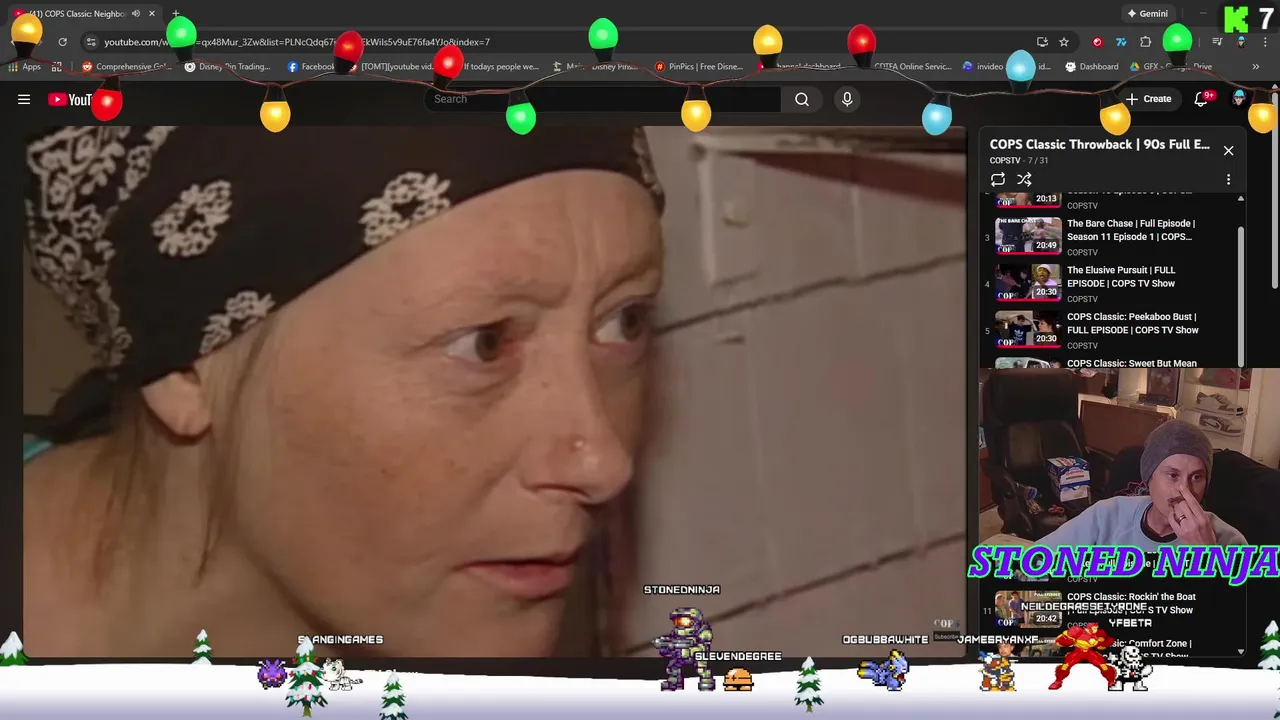Open the Apps bookmarks shortcut
This screenshot has width=1280, height=720.
(x=25, y=67)
